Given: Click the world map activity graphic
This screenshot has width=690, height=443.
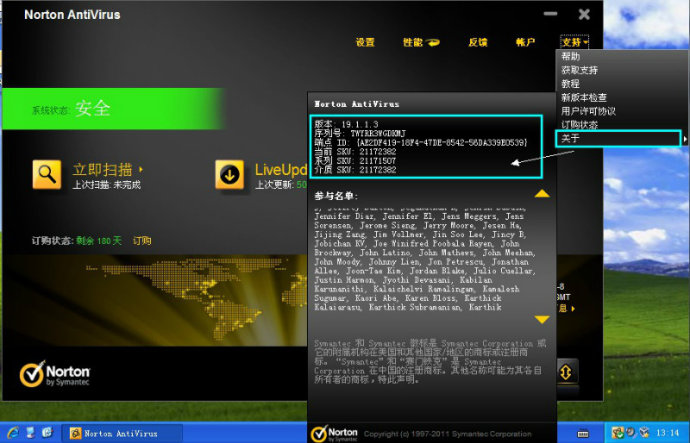Looking at the screenshot, I should [x=155, y=300].
